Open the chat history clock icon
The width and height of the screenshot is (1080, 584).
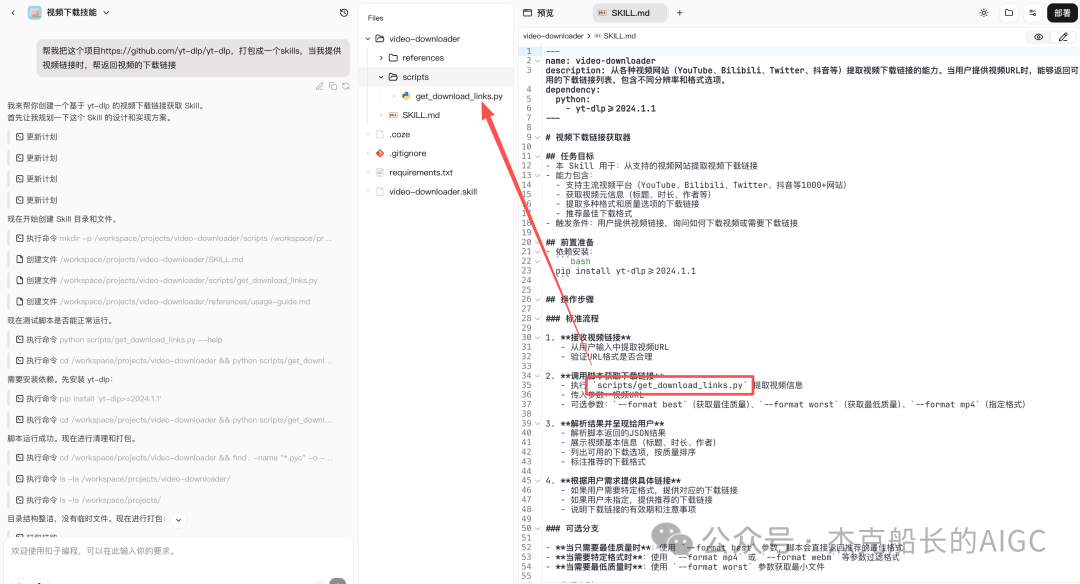344,12
